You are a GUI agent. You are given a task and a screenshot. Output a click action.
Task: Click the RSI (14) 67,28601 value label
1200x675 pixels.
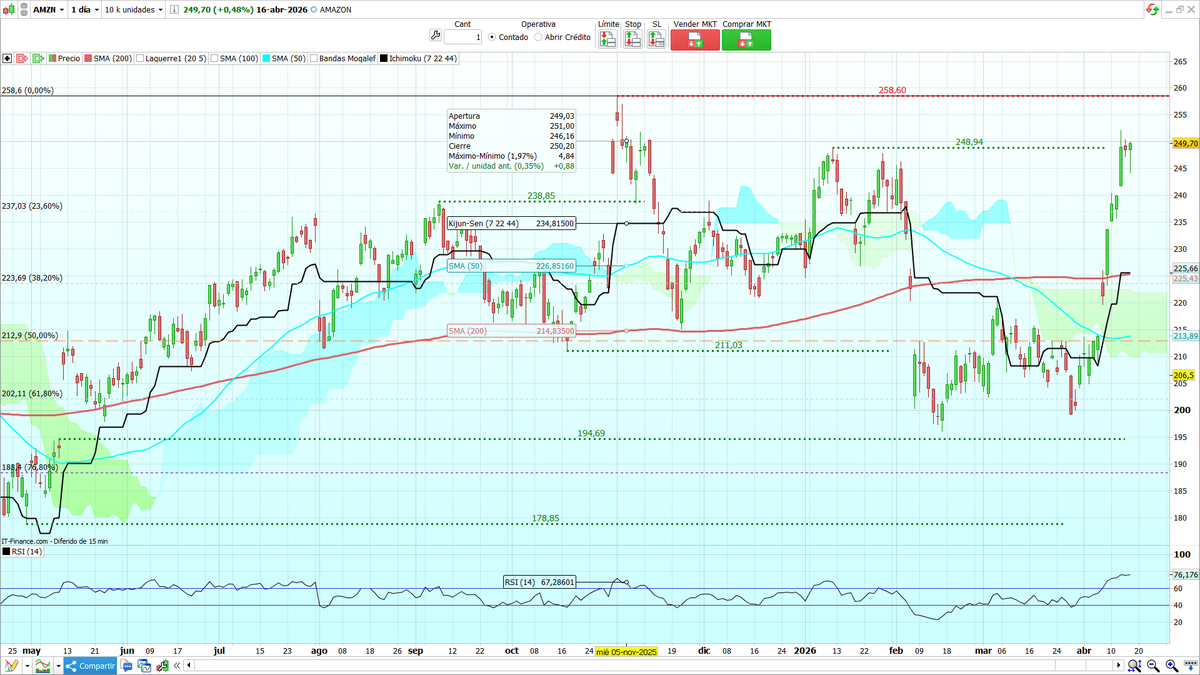coord(540,581)
